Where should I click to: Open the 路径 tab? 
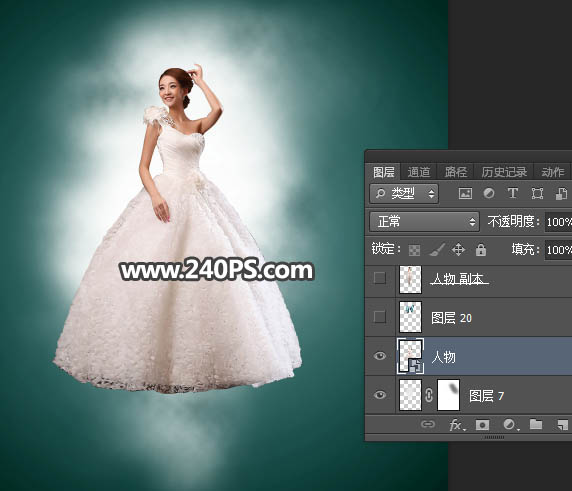(x=456, y=172)
